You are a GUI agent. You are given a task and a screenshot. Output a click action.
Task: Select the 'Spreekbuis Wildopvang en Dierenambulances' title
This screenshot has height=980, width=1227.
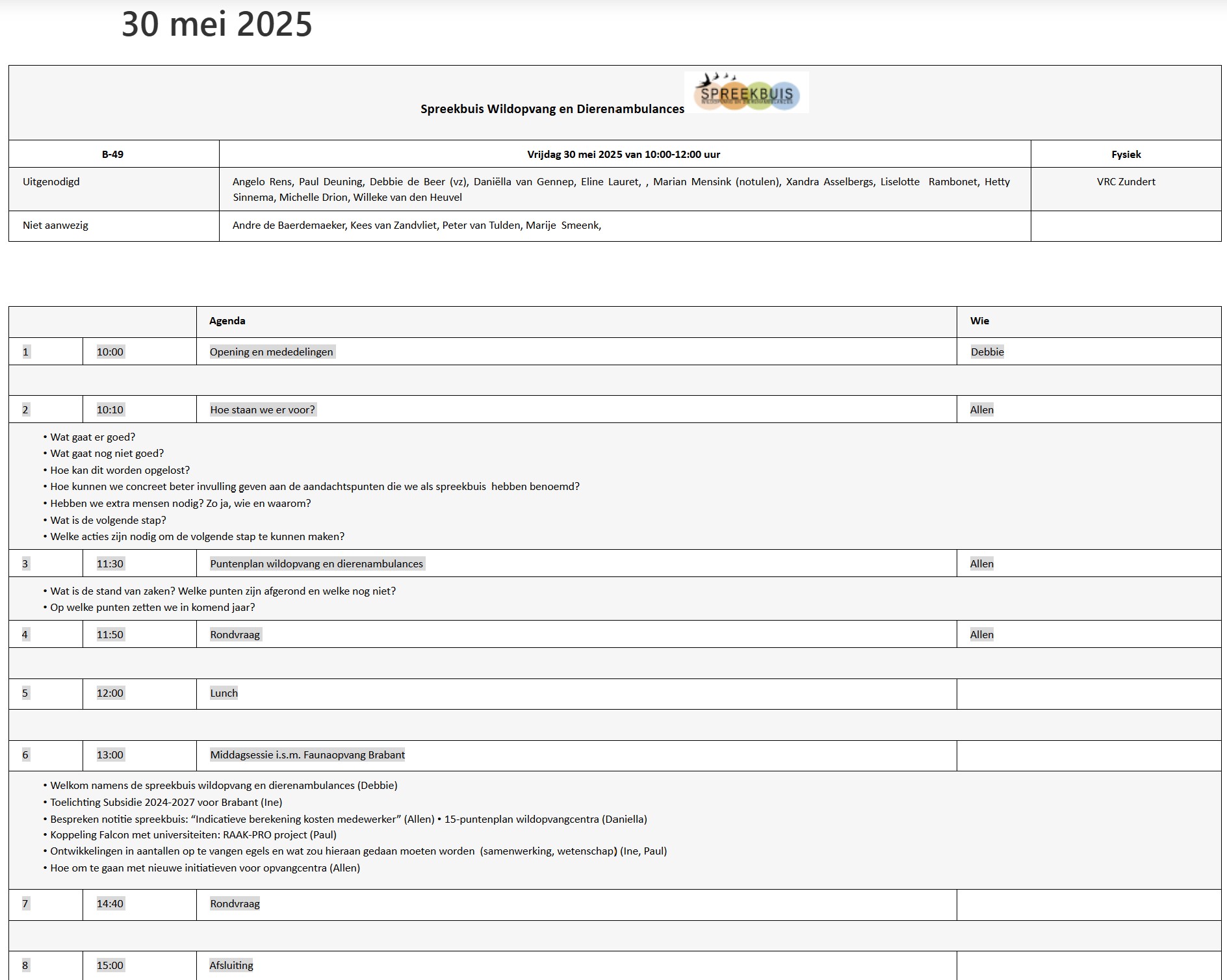click(x=552, y=109)
